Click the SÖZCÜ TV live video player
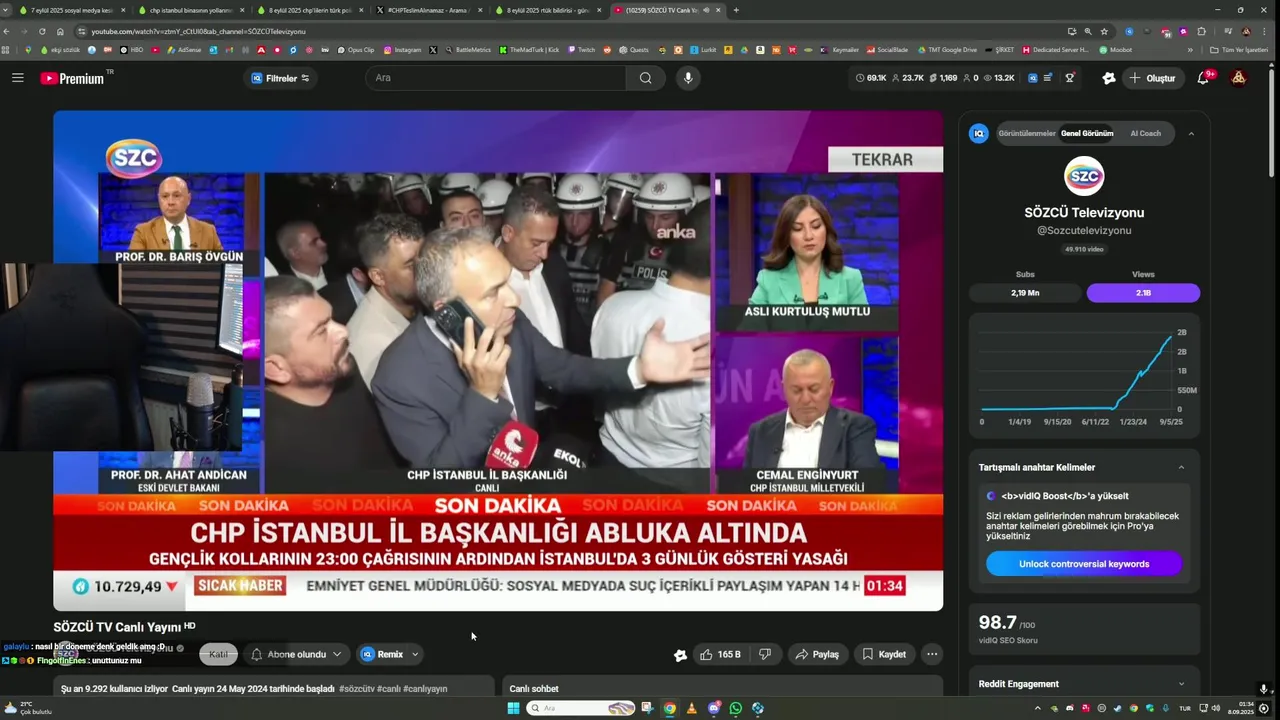Screen dimensions: 1280x720 tap(498, 360)
